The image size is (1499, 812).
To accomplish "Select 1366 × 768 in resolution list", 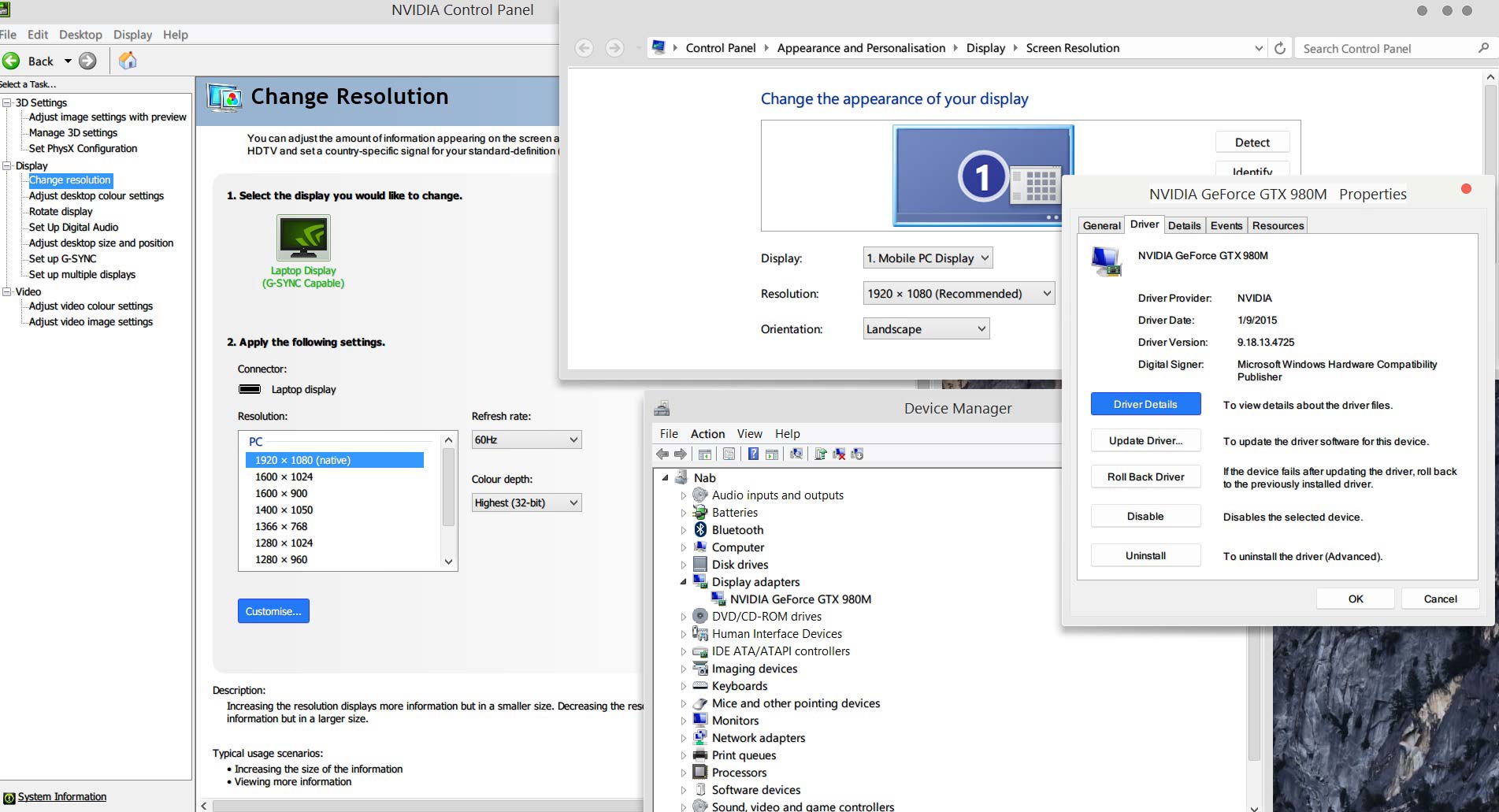I will point(281,526).
